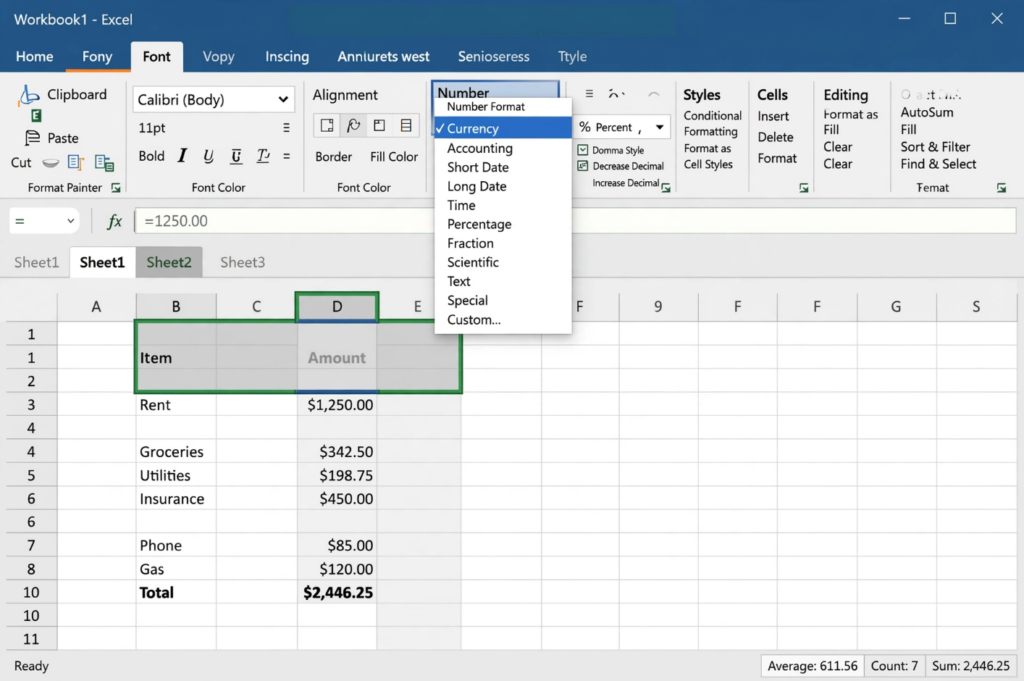Viewport: 1024px width, 681px height.
Task: Click AutoSum in the Editing group
Action: pyautogui.click(x=927, y=112)
